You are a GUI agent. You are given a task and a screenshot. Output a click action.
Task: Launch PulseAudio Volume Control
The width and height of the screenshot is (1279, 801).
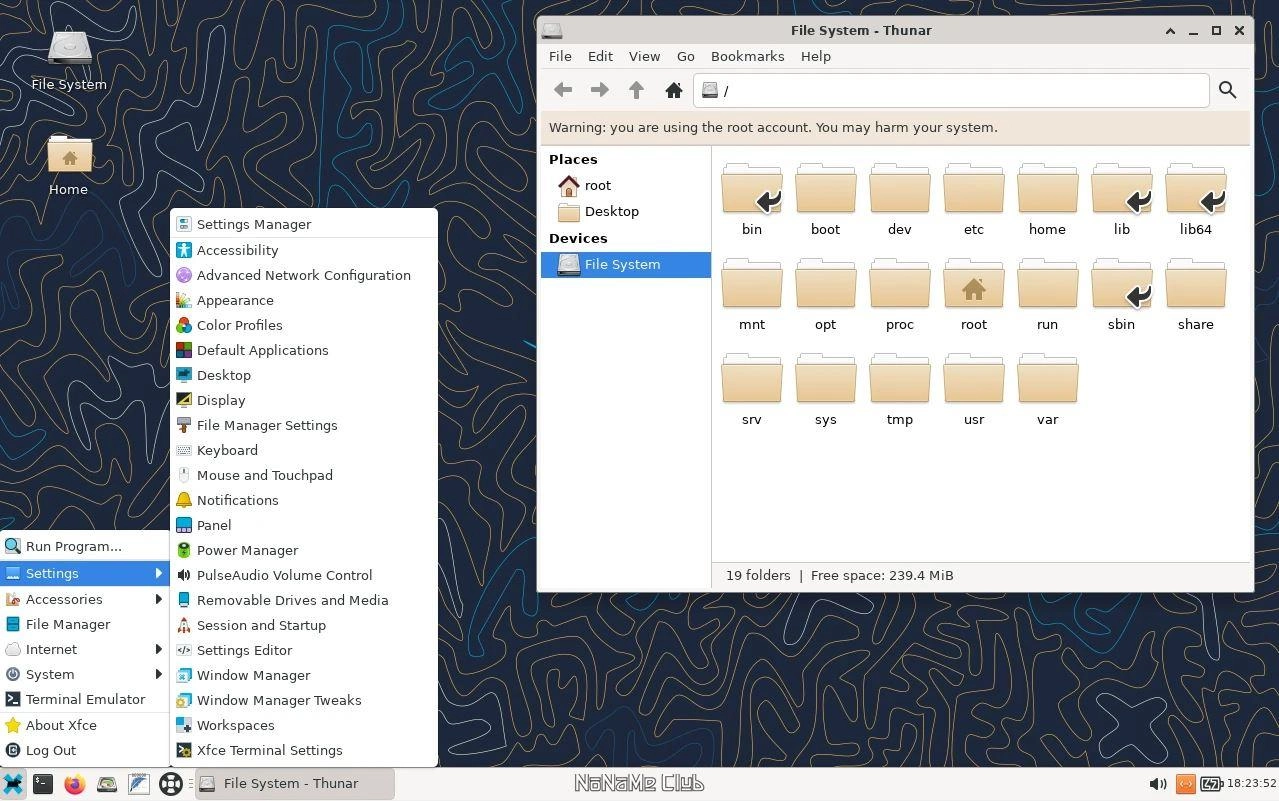(304, 575)
